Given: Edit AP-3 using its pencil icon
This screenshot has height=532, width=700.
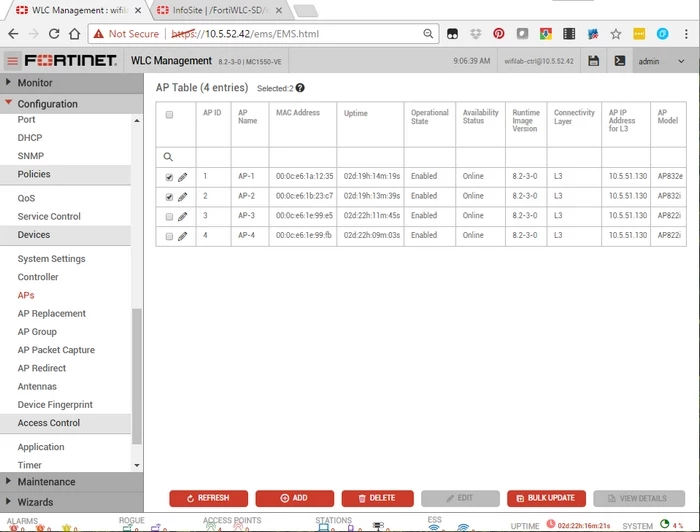Looking at the screenshot, I should pyautogui.click(x=183, y=216).
